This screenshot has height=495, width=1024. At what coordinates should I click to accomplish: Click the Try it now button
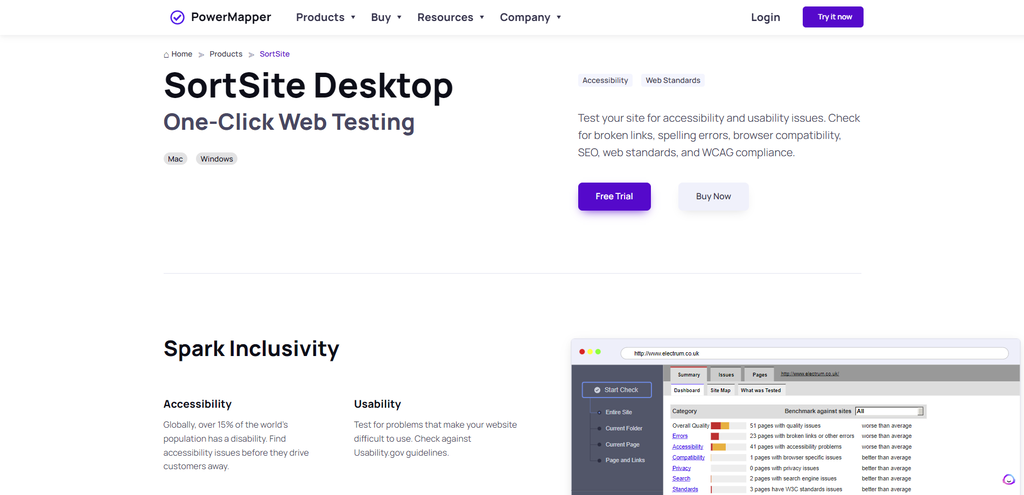pos(833,17)
